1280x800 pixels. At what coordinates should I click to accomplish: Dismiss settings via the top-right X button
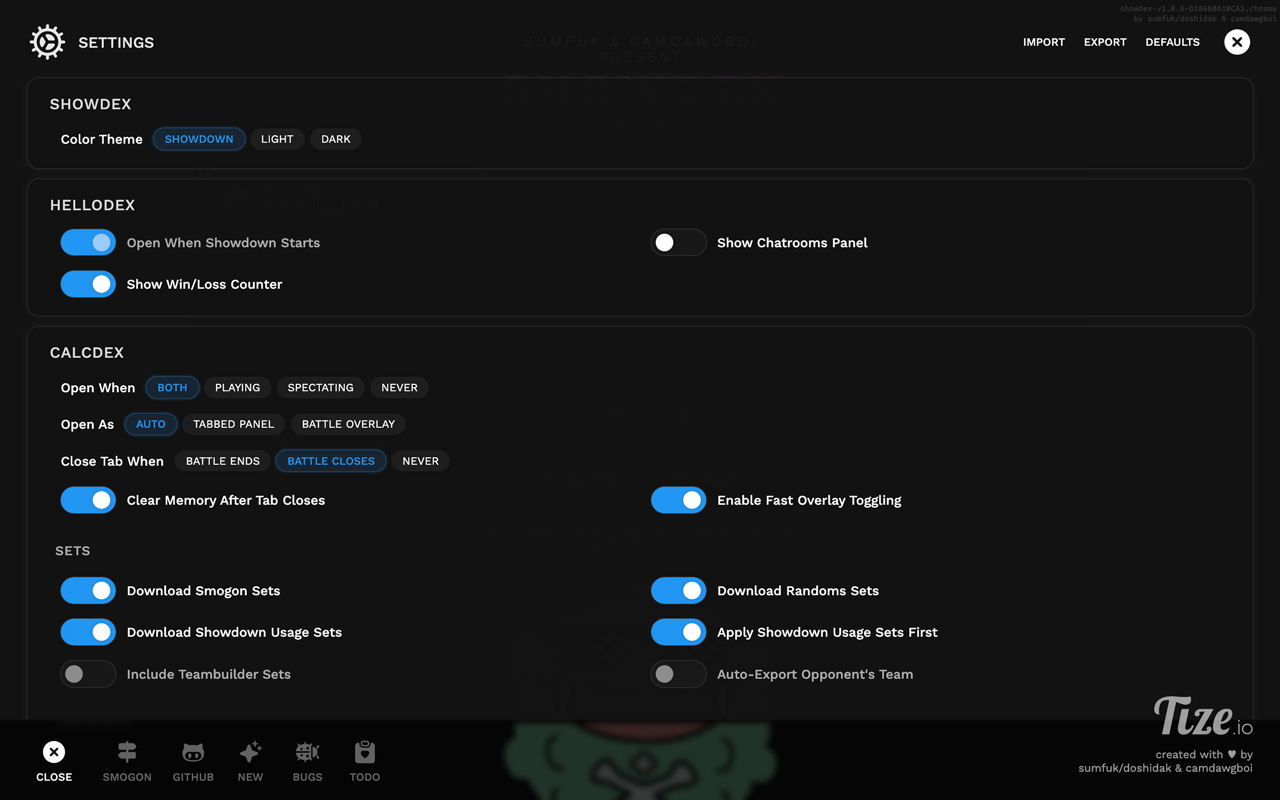pos(1237,42)
